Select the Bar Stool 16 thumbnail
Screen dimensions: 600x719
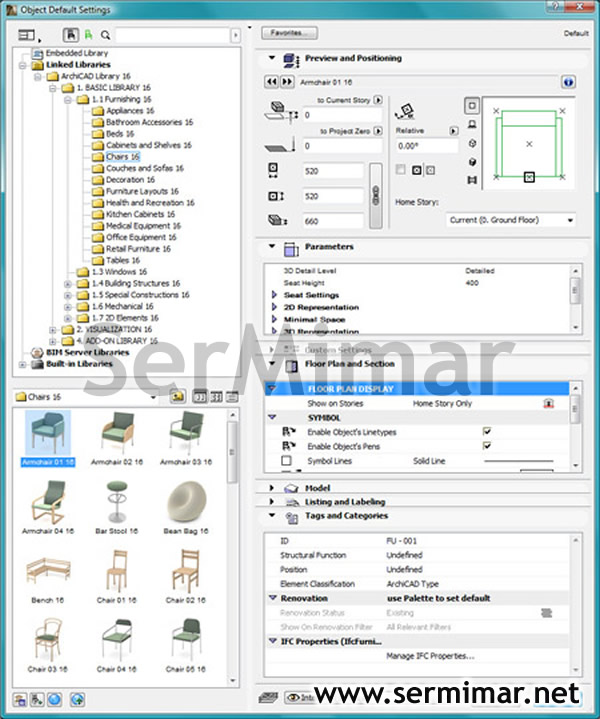[x=117, y=507]
